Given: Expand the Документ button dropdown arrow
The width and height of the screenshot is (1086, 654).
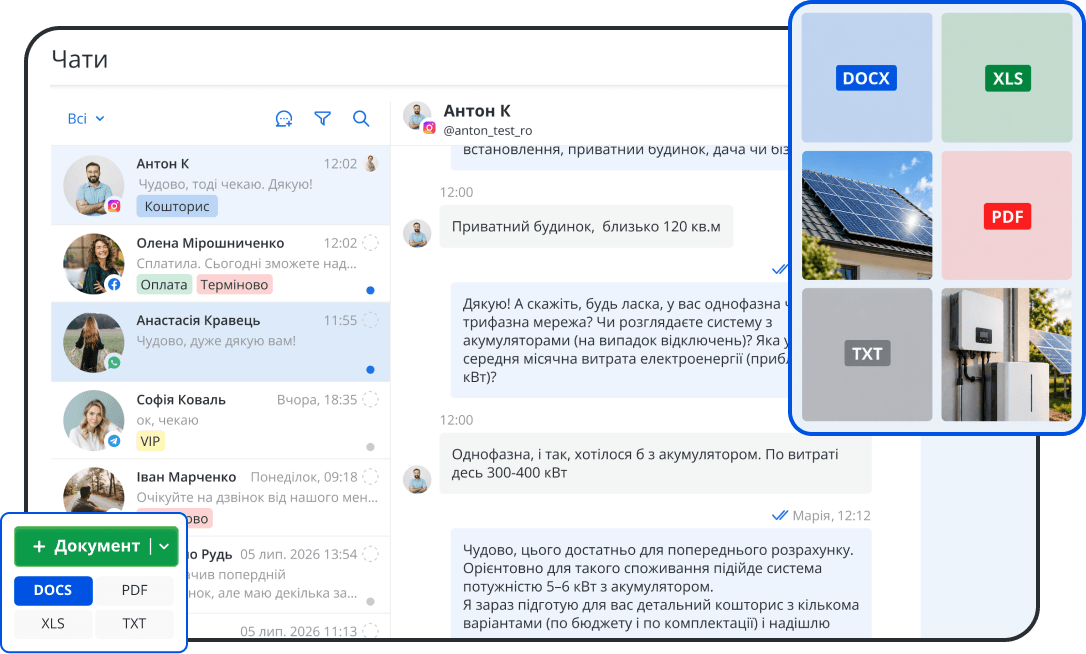Looking at the screenshot, I should (164, 547).
